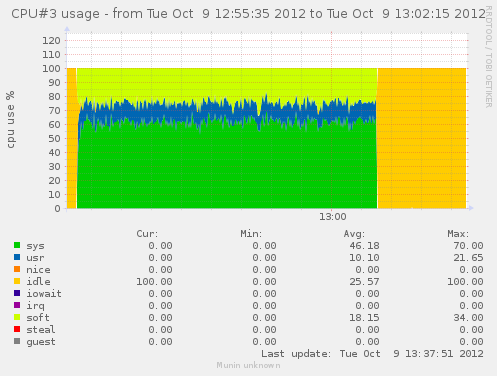Click the green sys legend color swatch

pos(17,245)
